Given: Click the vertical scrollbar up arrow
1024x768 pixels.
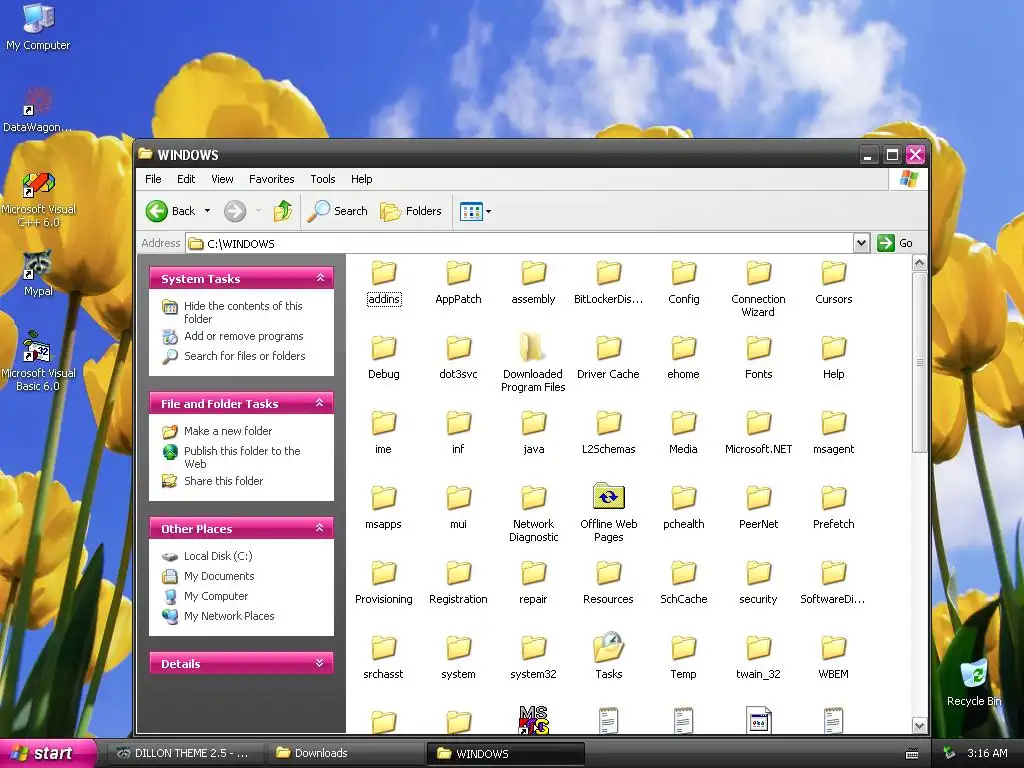Looking at the screenshot, I should (920, 263).
